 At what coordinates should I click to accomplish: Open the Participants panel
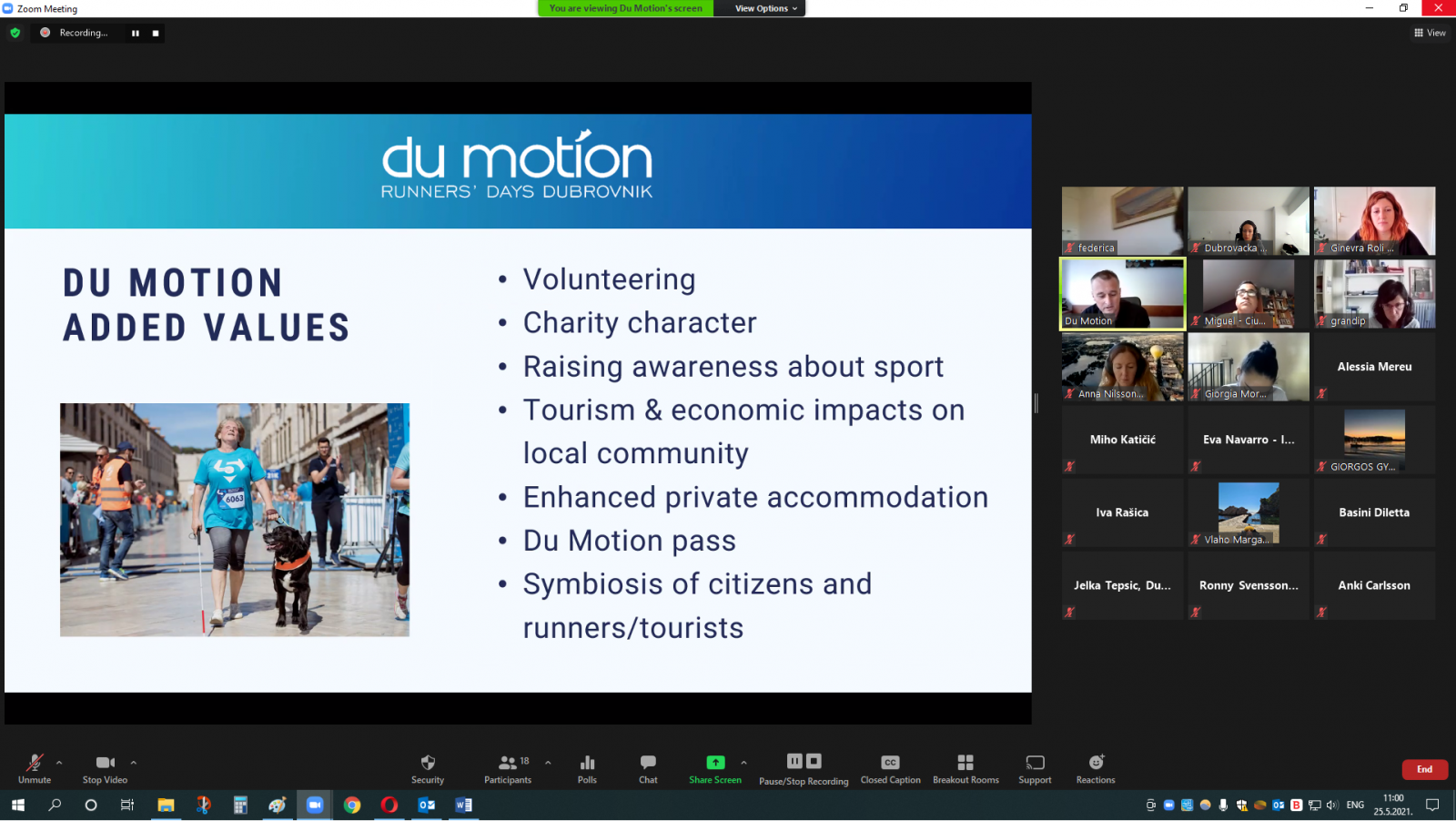click(x=508, y=768)
